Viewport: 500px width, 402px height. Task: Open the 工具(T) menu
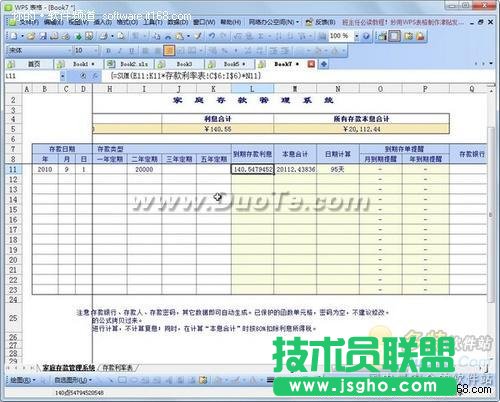click(152, 22)
